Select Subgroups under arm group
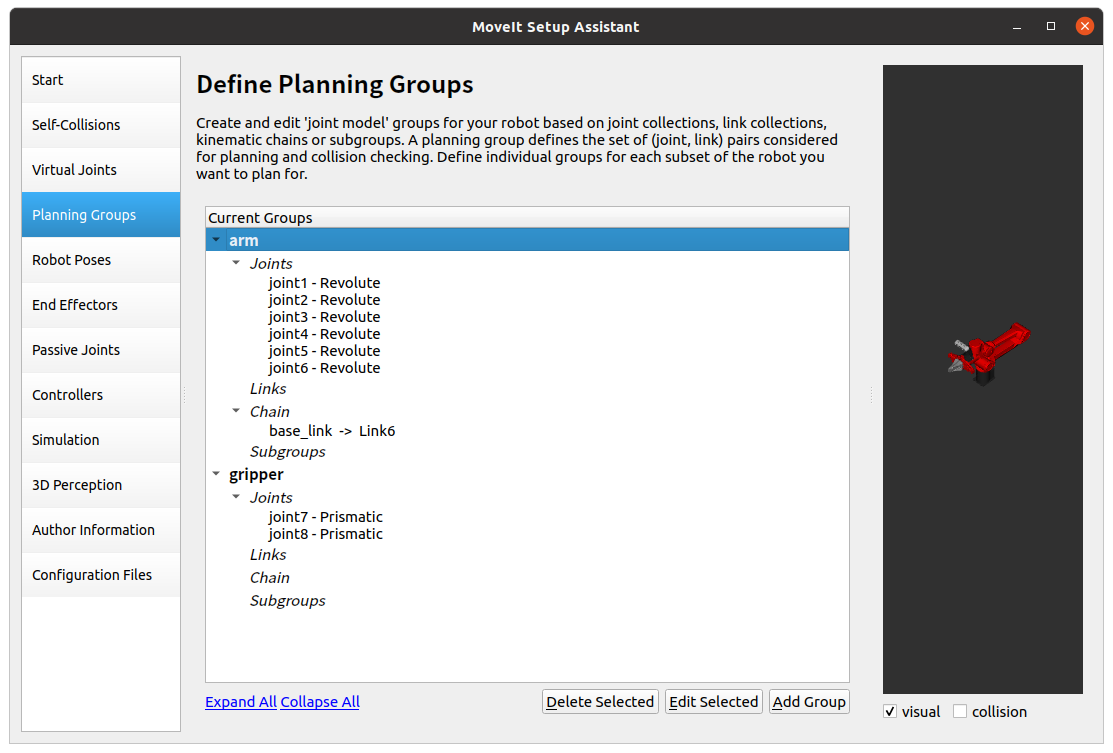 coord(287,452)
